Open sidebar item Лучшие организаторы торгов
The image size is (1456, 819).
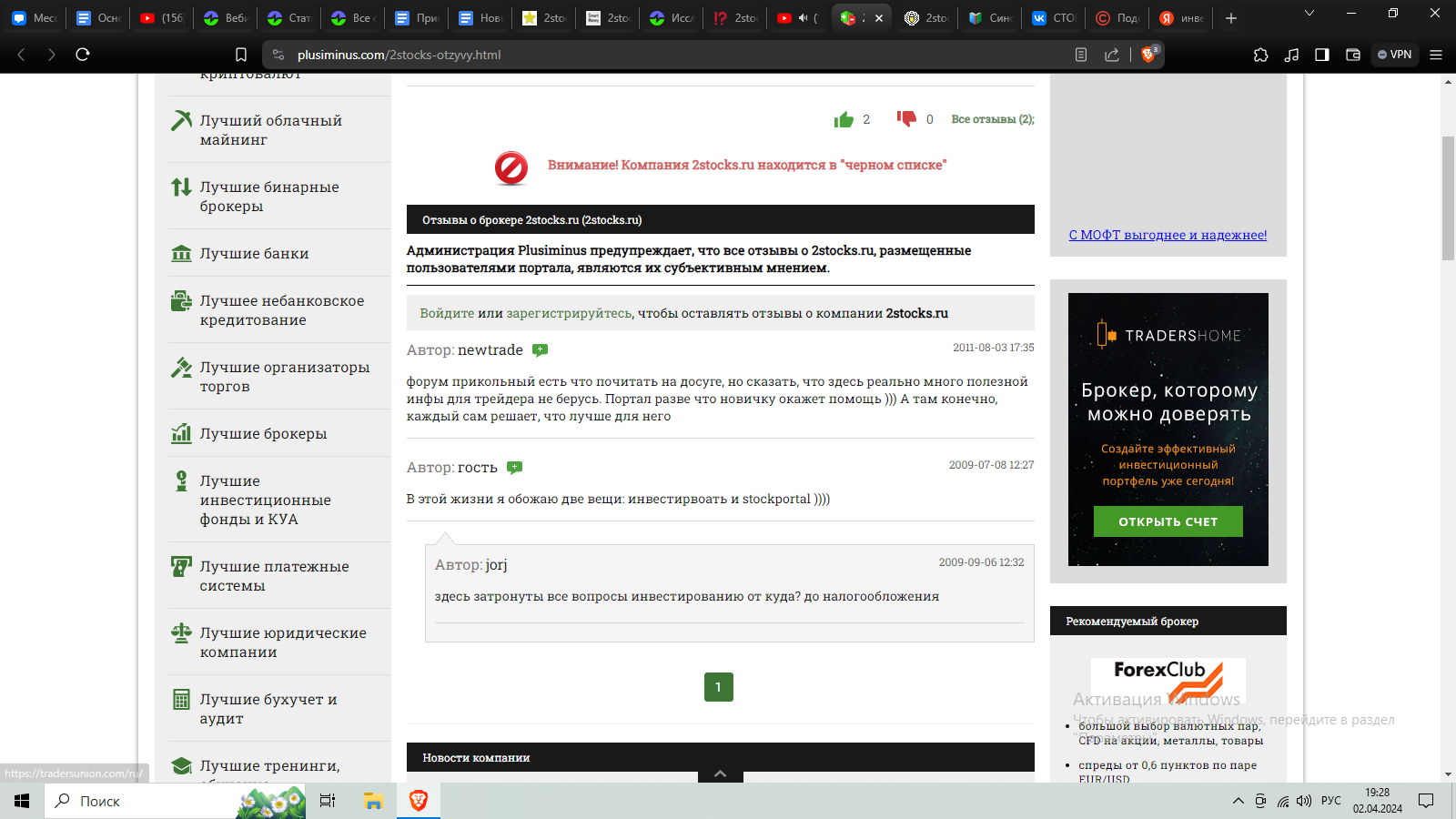coord(280,377)
